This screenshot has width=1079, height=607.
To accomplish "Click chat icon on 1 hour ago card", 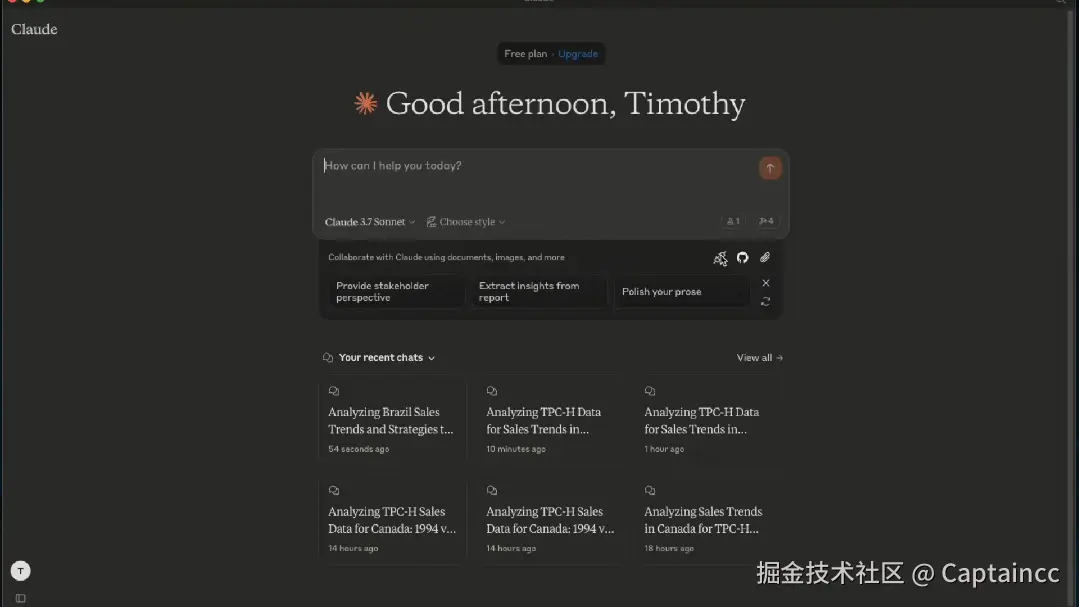I will point(650,391).
